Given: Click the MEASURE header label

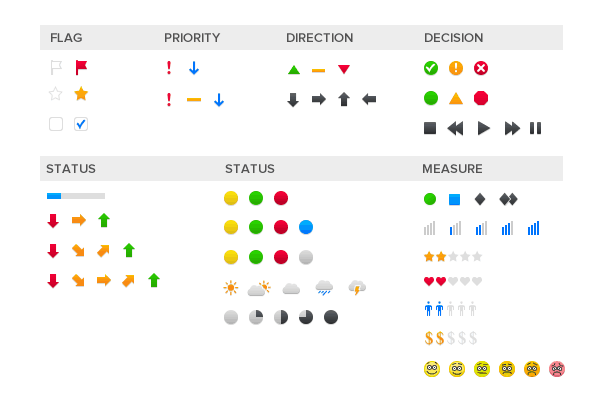Looking at the screenshot, I should click(x=452, y=169).
